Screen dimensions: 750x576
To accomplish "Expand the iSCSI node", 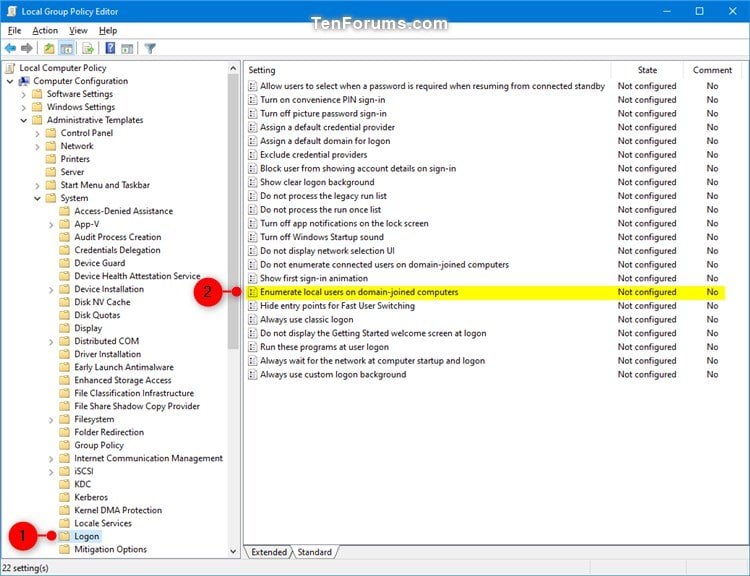I will (x=51, y=472).
